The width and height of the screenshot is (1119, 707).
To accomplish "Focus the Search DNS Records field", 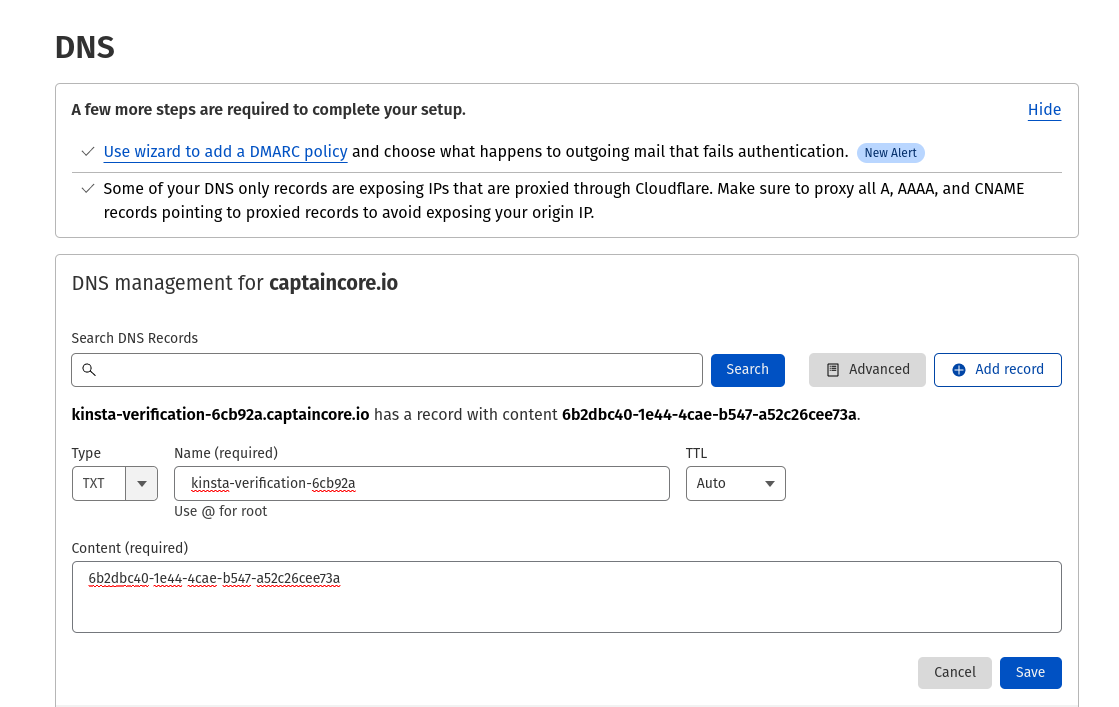I will click(x=387, y=370).
